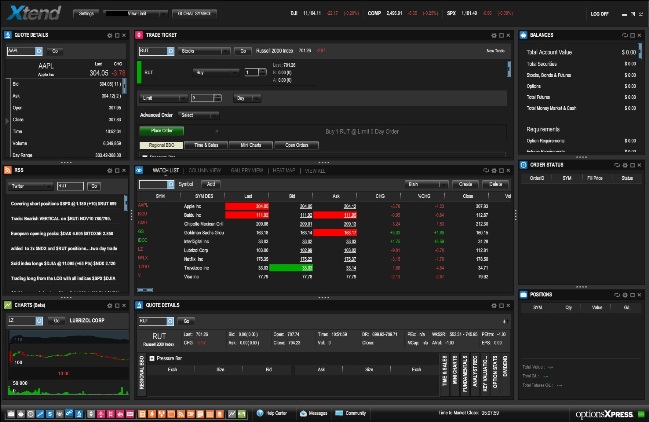Image resolution: width=649 pixels, height=422 pixels.
Task: Refresh the Watch List panel
Action: point(486,170)
